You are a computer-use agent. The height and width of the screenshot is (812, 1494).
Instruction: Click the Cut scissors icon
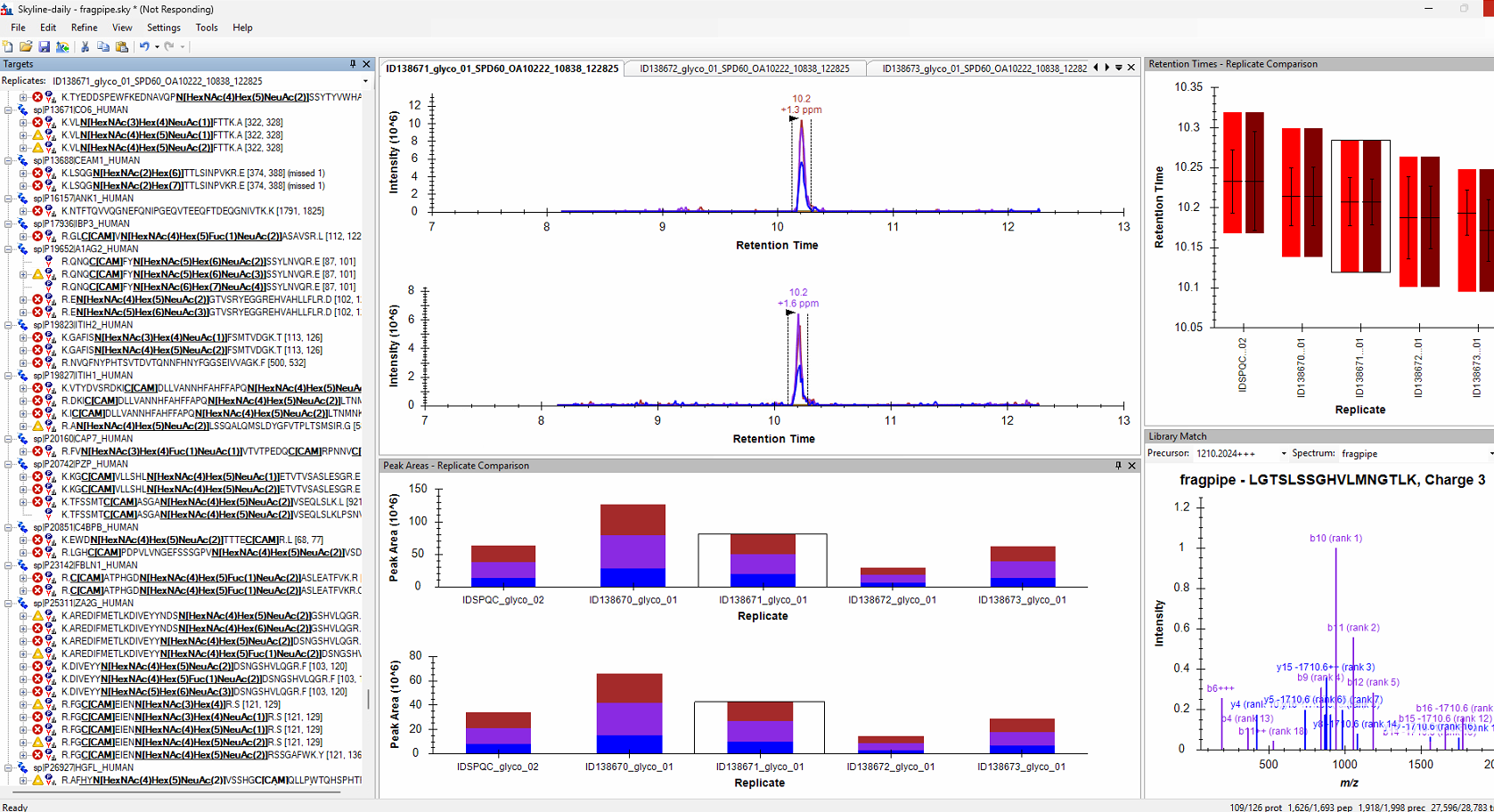(x=86, y=46)
